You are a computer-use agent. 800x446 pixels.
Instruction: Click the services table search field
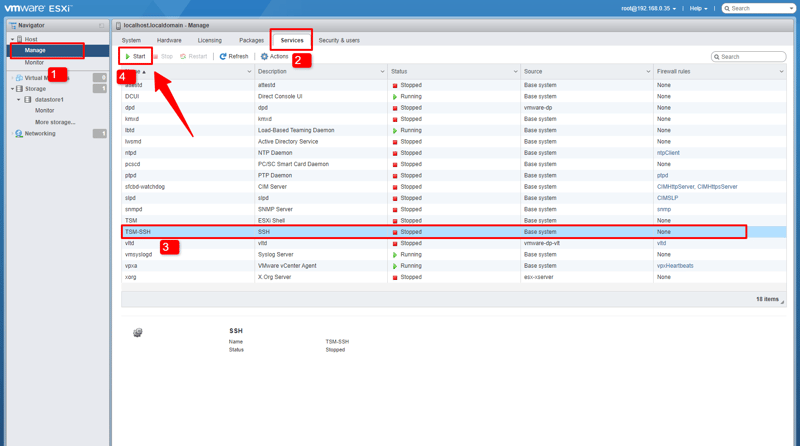pos(752,57)
